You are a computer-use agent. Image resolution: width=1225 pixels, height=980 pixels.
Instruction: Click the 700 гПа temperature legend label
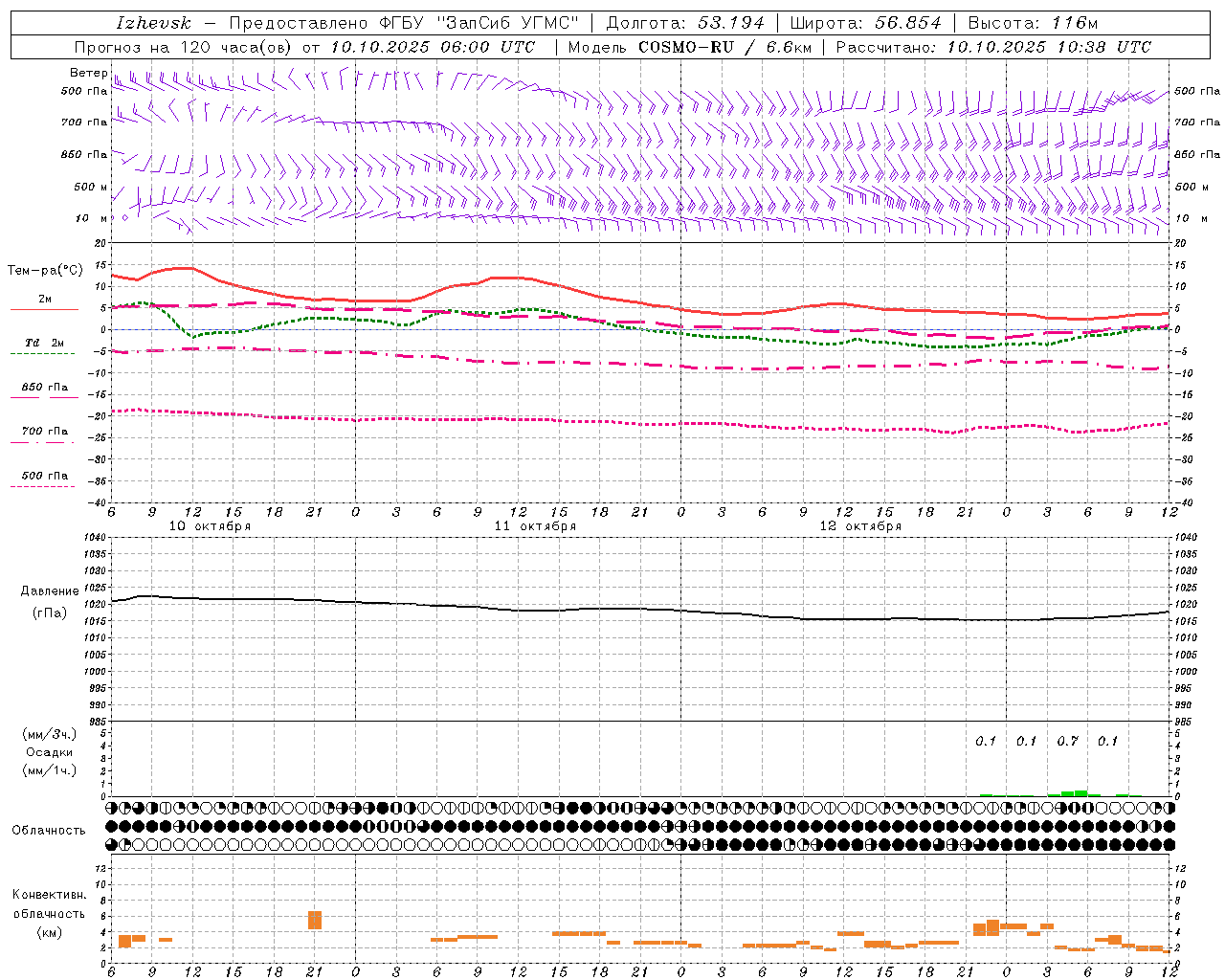click(44, 432)
